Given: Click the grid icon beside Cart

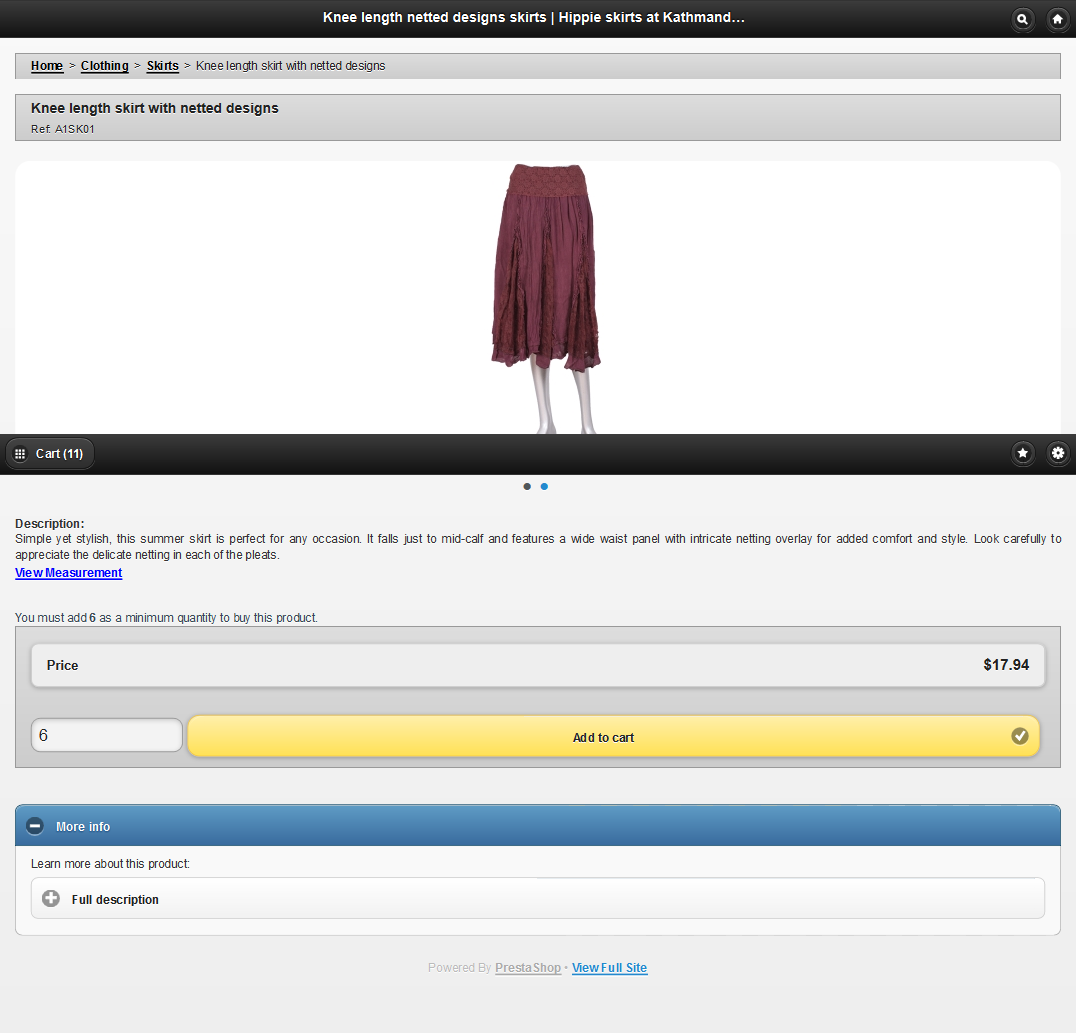Looking at the screenshot, I should point(20,454).
